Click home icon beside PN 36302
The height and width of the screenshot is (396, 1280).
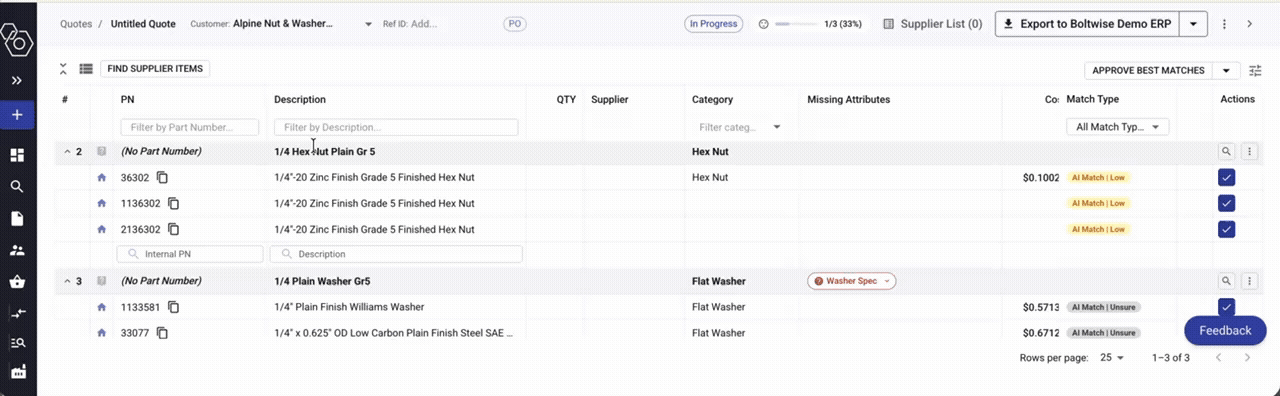(101, 177)
